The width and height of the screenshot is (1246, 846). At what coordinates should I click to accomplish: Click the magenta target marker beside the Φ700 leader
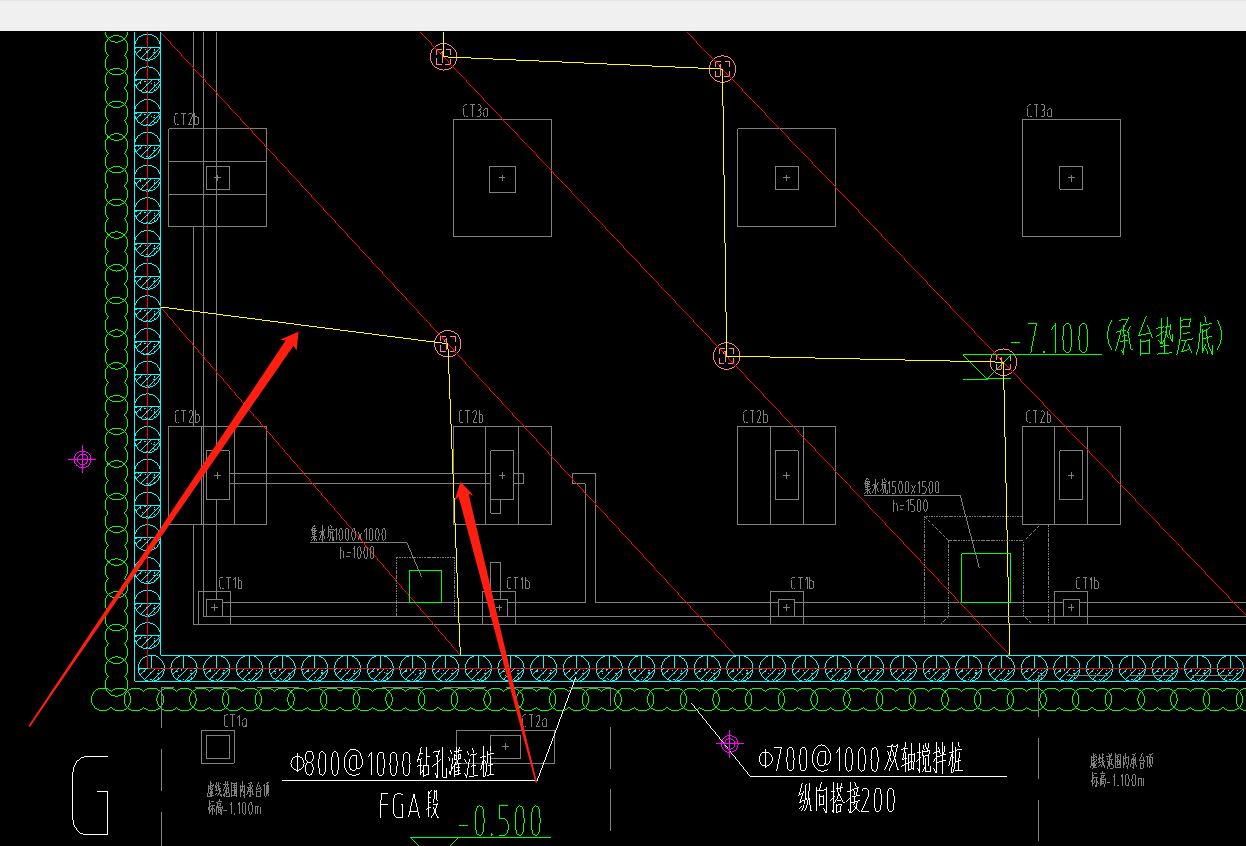click(x=730, y=743)
